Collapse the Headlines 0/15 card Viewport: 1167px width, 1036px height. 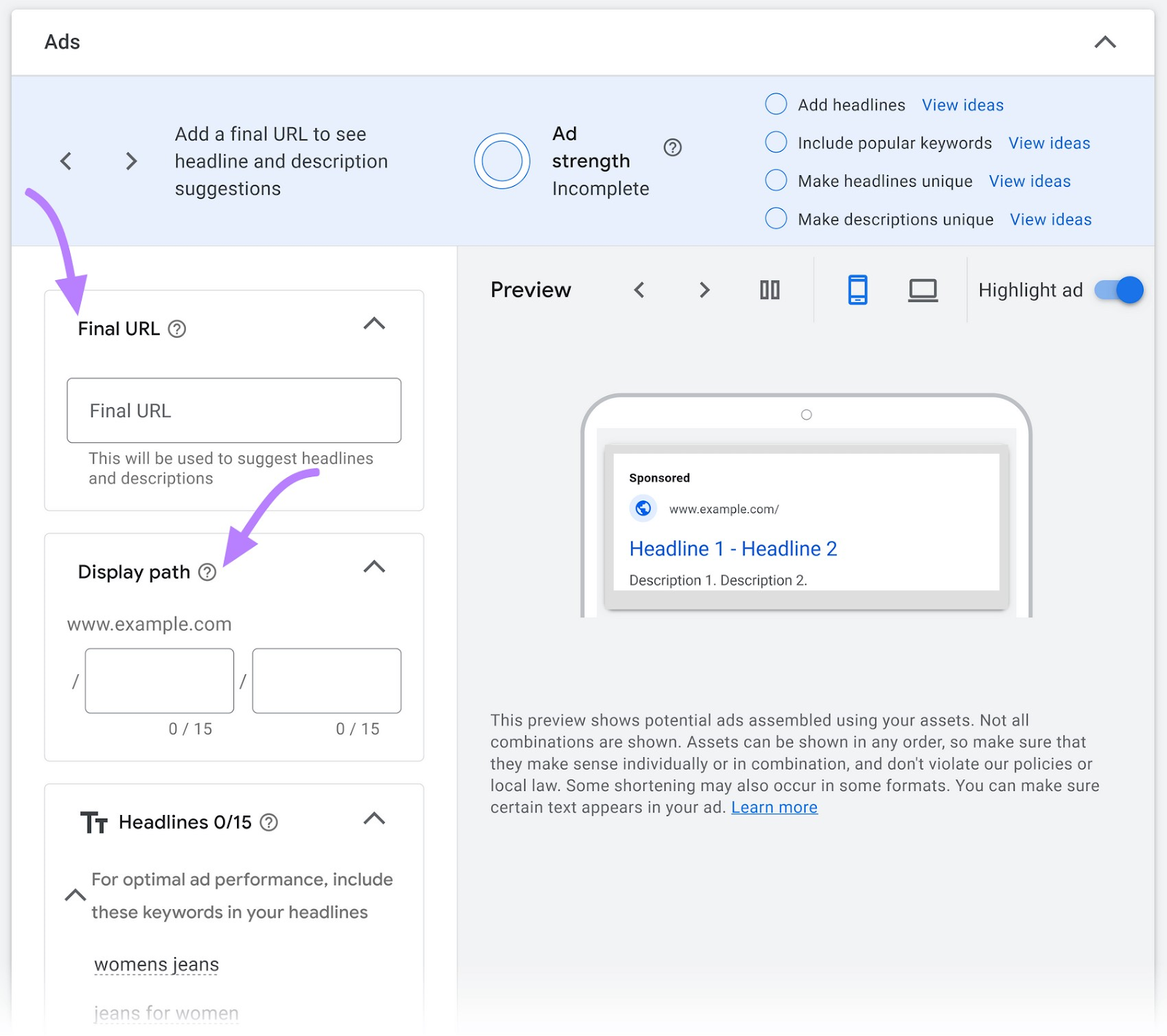(x=374, y=819)
